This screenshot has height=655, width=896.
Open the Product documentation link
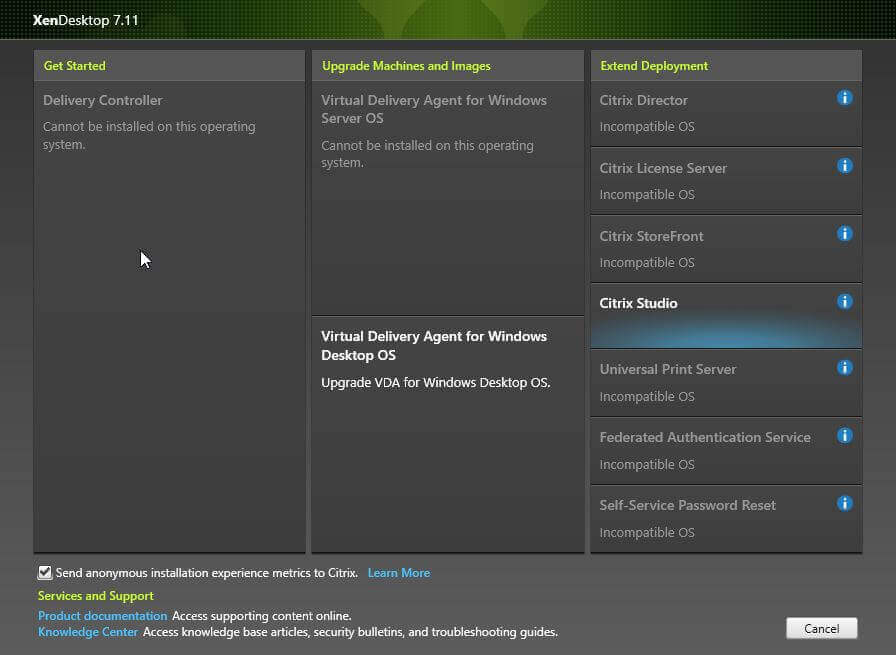pyautogui.click(x=102, y=616)
